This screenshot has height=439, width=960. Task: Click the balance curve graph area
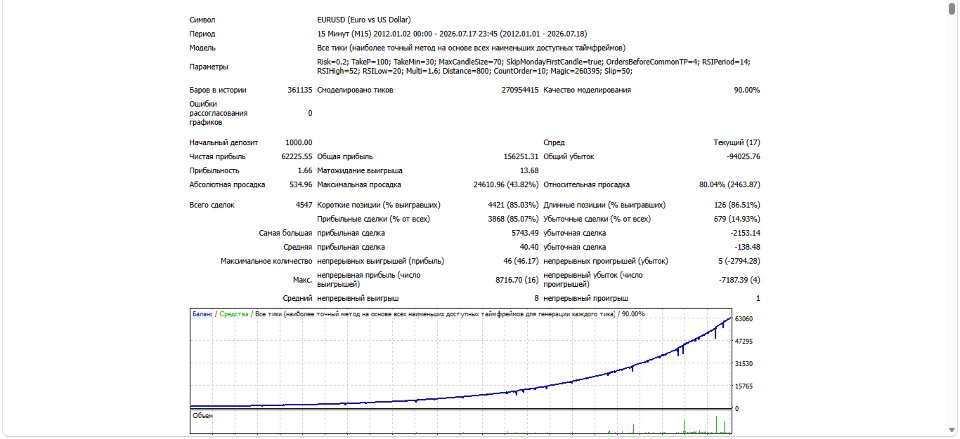(x=462, y=362)
